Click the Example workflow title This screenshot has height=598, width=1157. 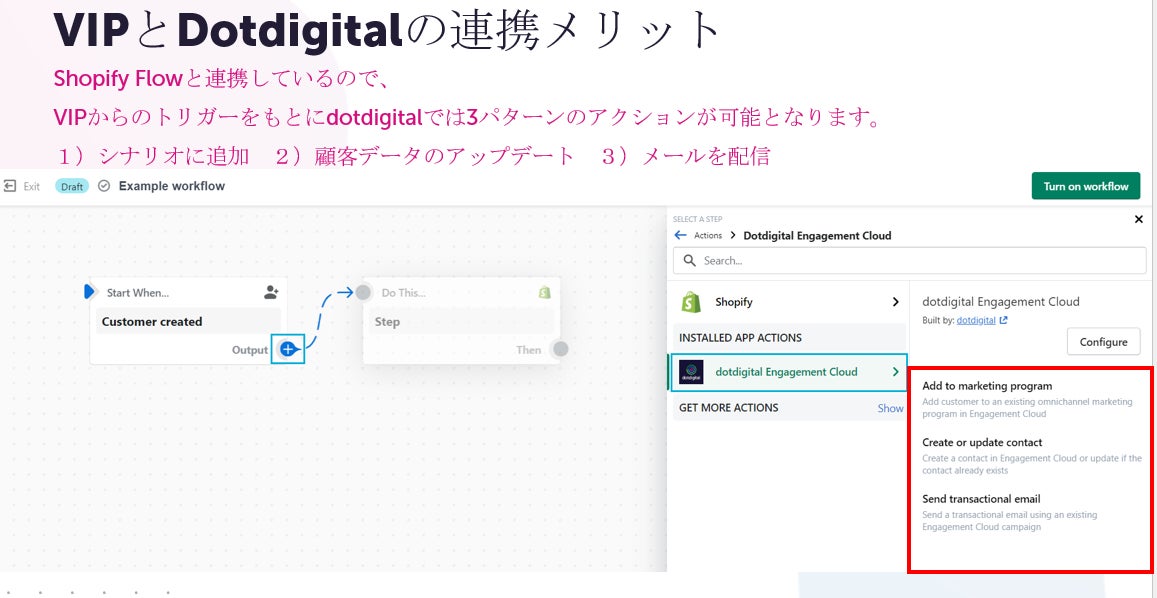coord(171,186)
